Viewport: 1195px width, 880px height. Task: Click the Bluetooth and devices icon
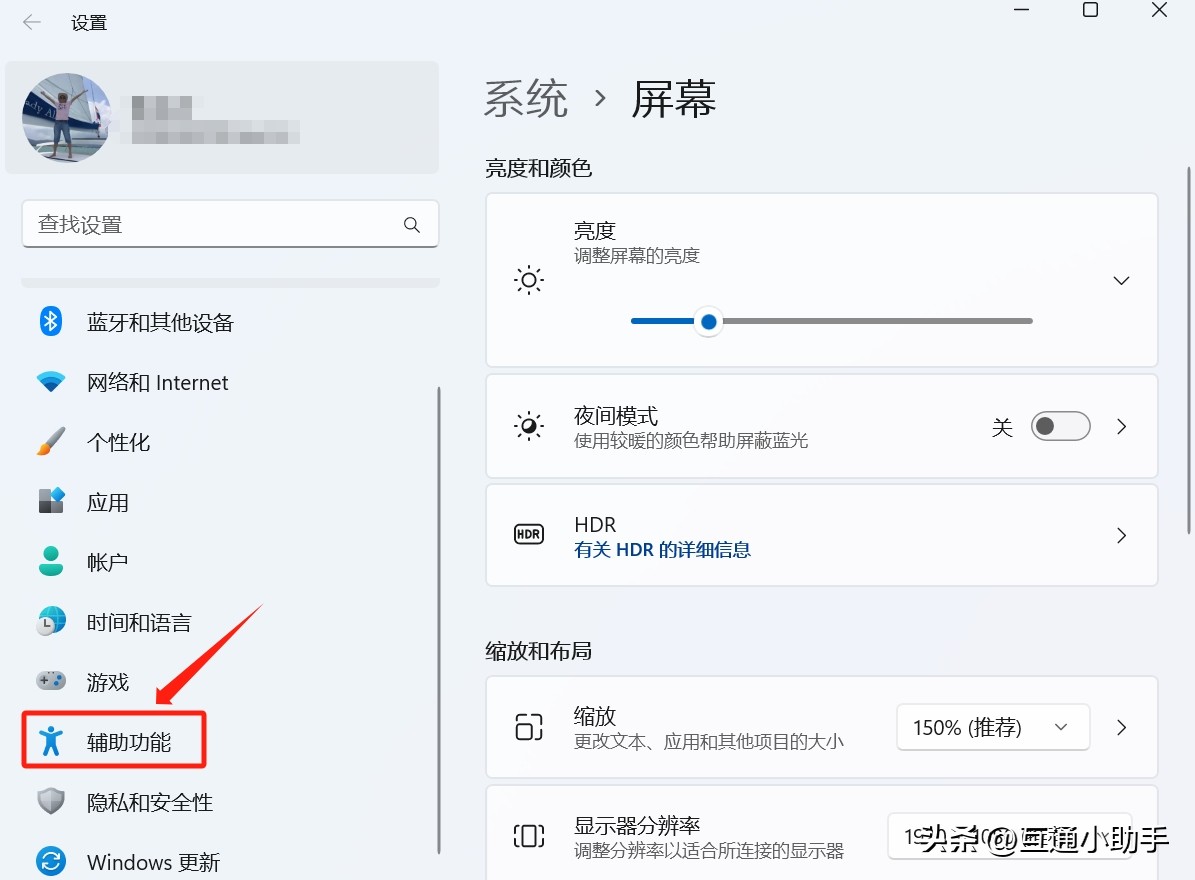click(51, 322)
